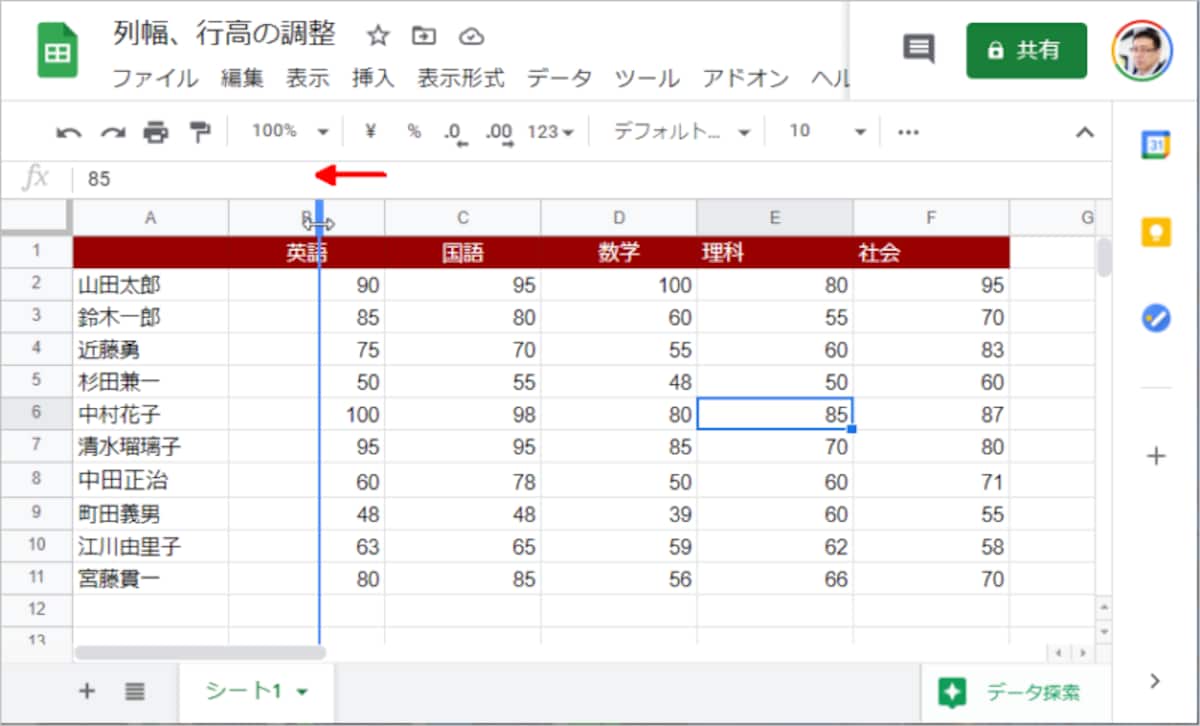Screen dimensions: 1200x726
Task: Click the 共有 share button
Action: 1026,50
